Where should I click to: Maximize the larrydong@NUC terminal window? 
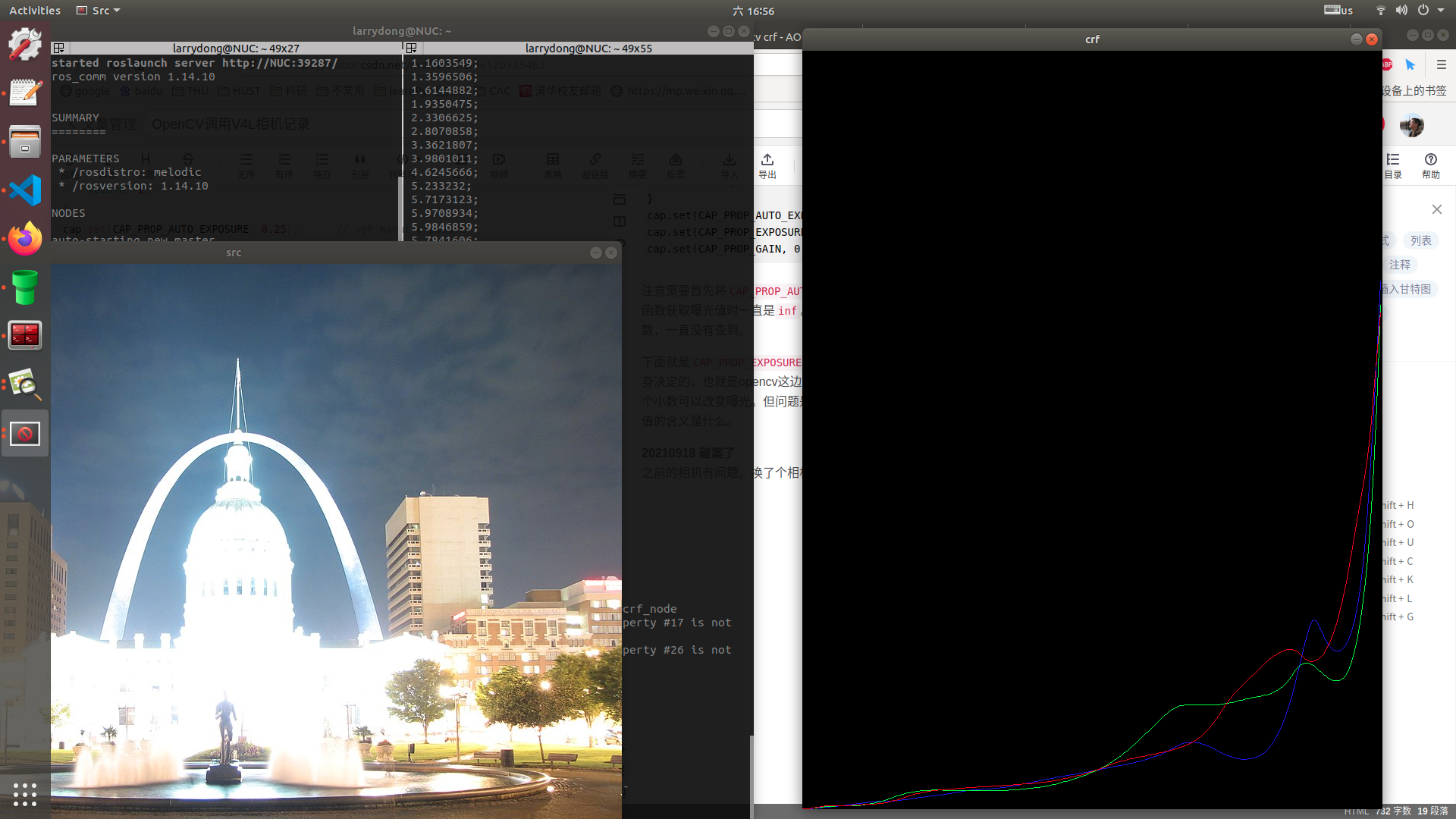729,31
